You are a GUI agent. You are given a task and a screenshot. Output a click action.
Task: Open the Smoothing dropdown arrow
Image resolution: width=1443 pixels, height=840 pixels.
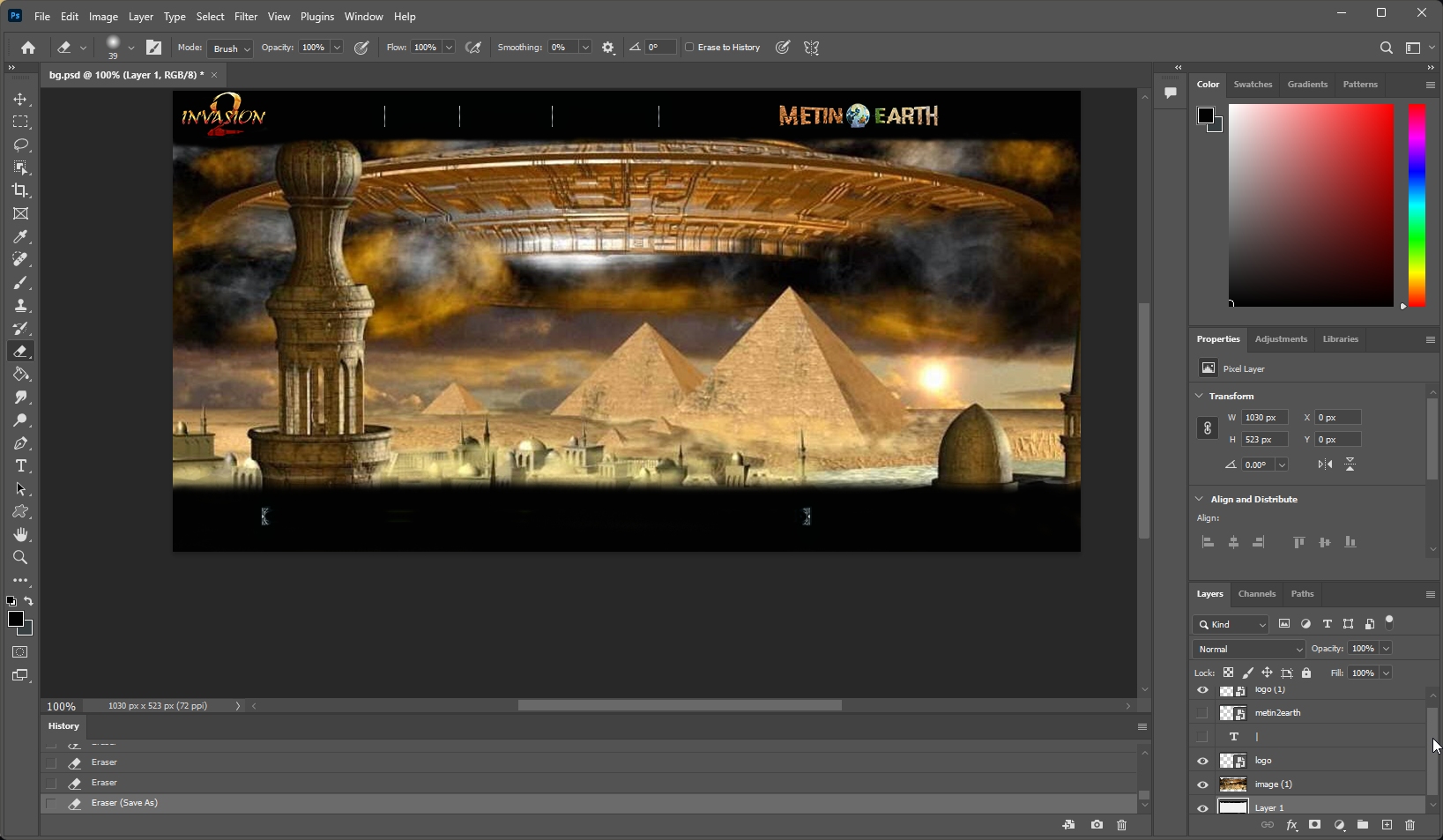click(584, 48)
